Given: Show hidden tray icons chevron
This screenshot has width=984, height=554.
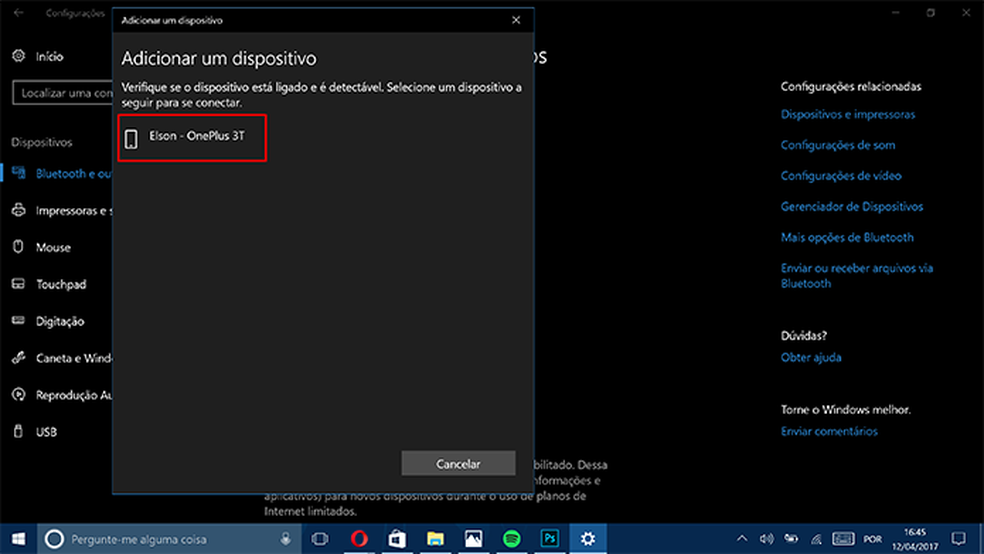Looking at the screenshot, I should click(x=742, y=539).
